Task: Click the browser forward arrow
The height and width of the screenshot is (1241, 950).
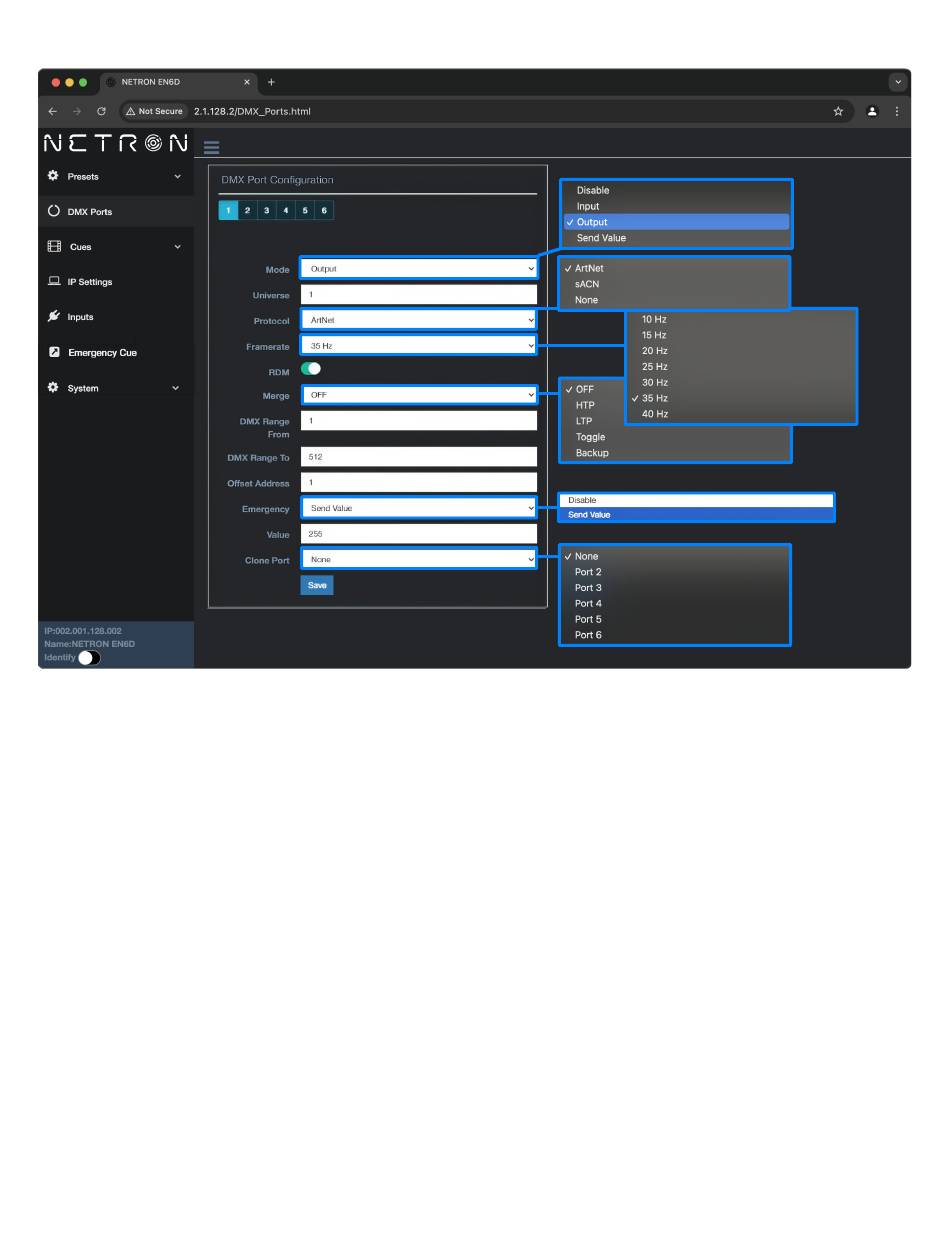Action: pos(77,111)
